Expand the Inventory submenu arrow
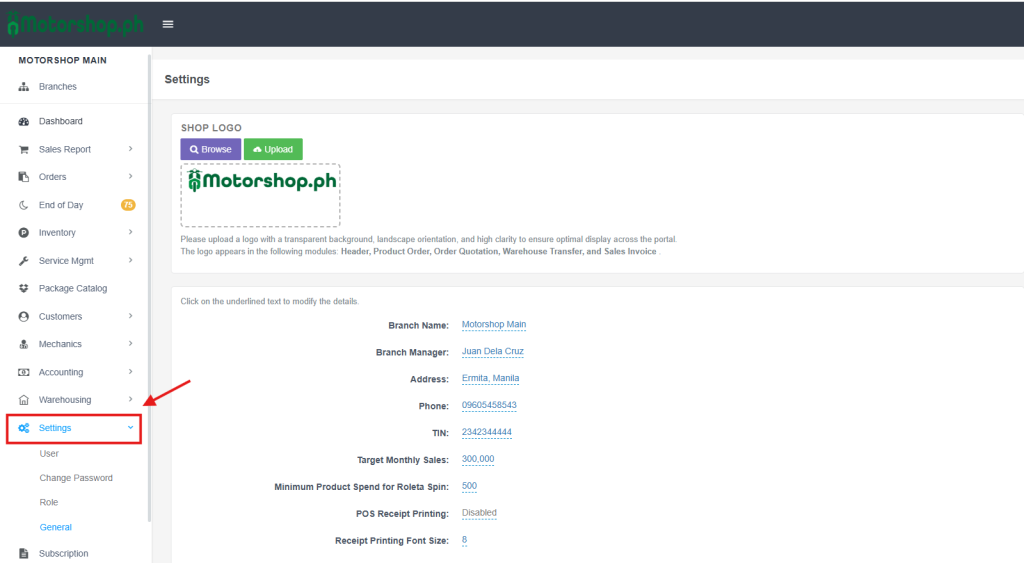This screenshot has height=563, width=1024. (x=131, y=233)
